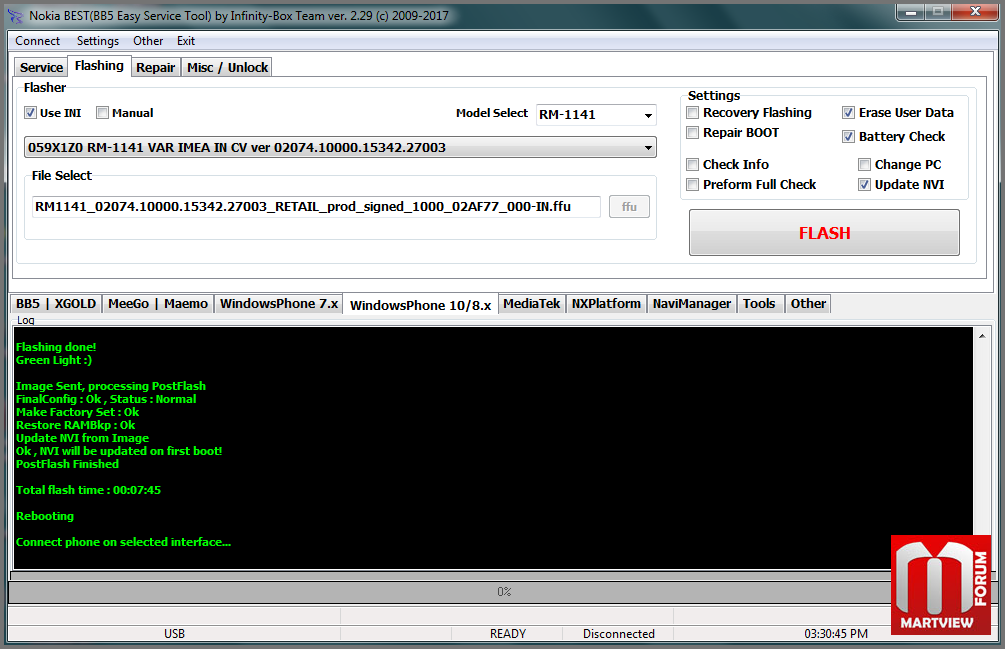Open the Other menu in menu bar
The image size is (1005, 649).
coord(147,41)
